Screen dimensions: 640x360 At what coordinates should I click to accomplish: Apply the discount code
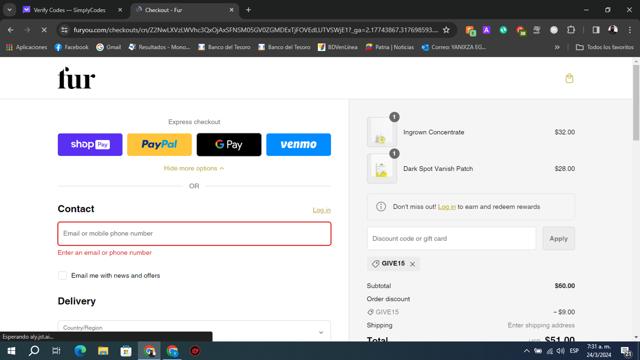(558, 238)
